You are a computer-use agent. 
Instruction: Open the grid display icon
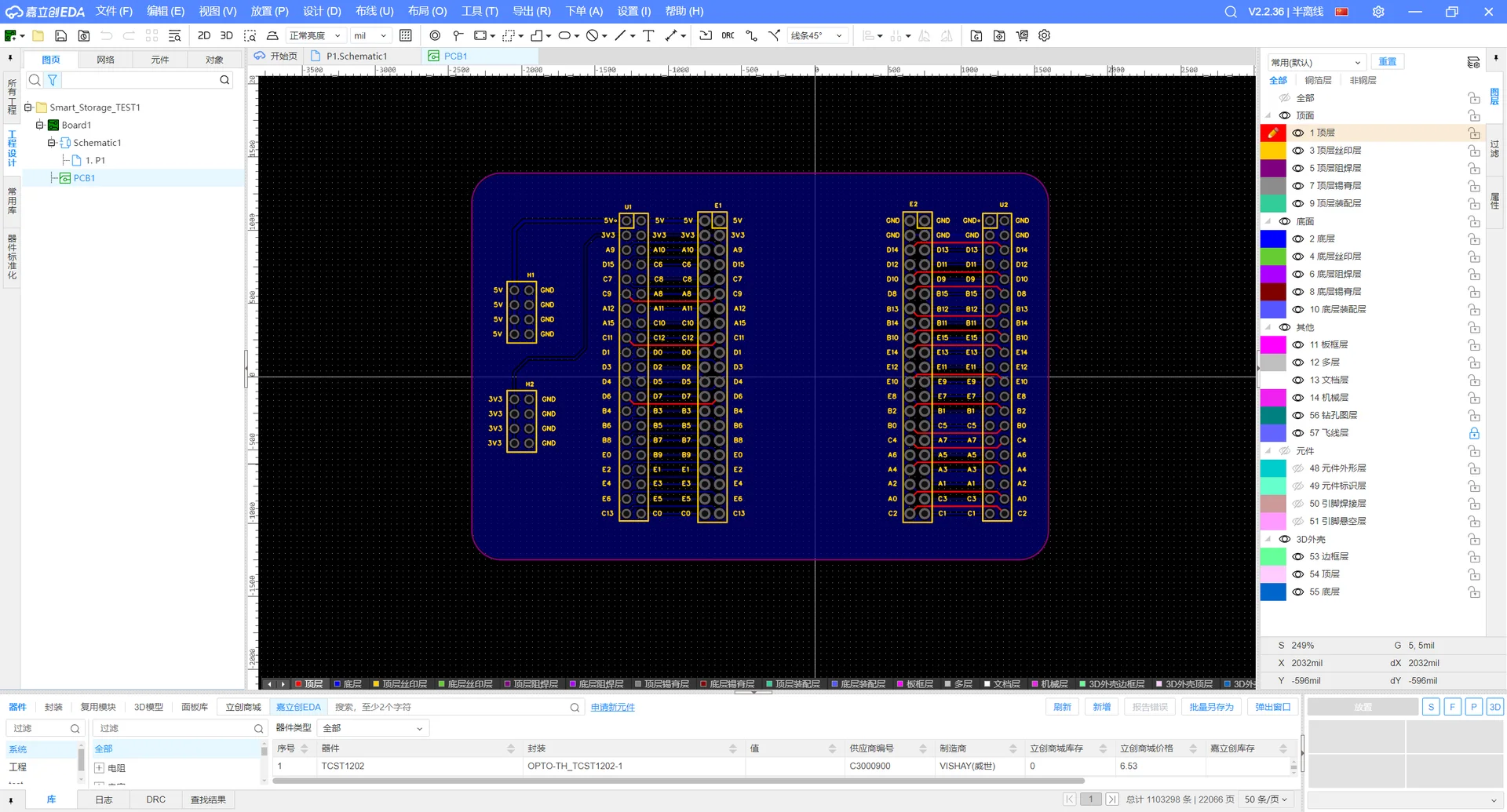pos(406,36)
